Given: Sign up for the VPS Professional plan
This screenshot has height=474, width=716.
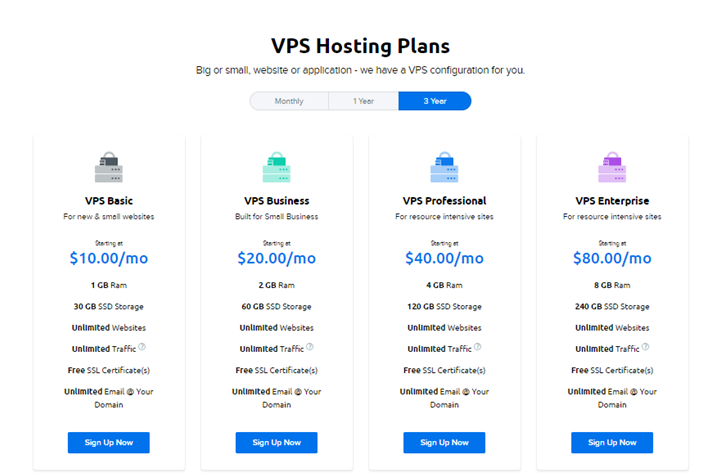Looking at the screenshot, I should [x=444, y=442].
